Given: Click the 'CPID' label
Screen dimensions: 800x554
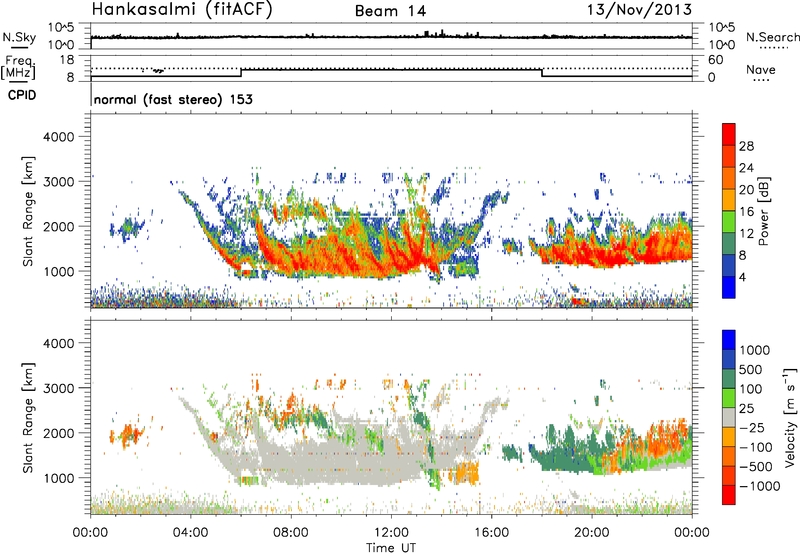Looking at the screenshot, I should click(22, 95).
